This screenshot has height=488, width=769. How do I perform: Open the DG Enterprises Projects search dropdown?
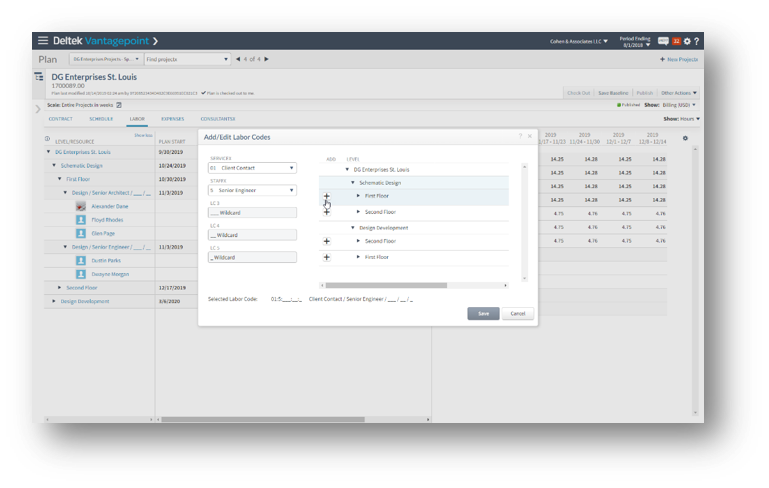click(x=106, y=59)
